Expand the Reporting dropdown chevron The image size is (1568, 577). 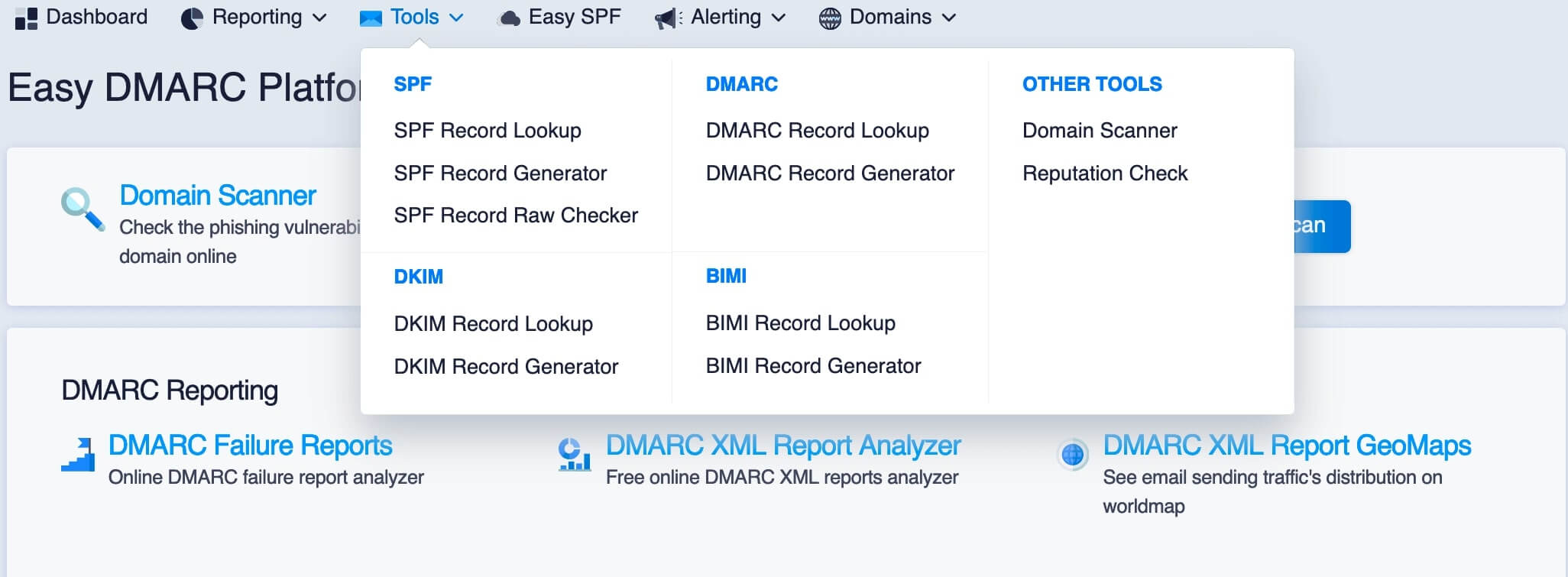click(319, 18)
